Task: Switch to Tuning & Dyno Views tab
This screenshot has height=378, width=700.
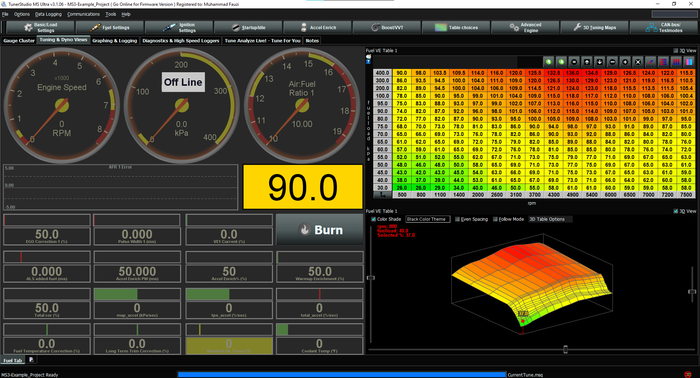Action: coord(63,40)
